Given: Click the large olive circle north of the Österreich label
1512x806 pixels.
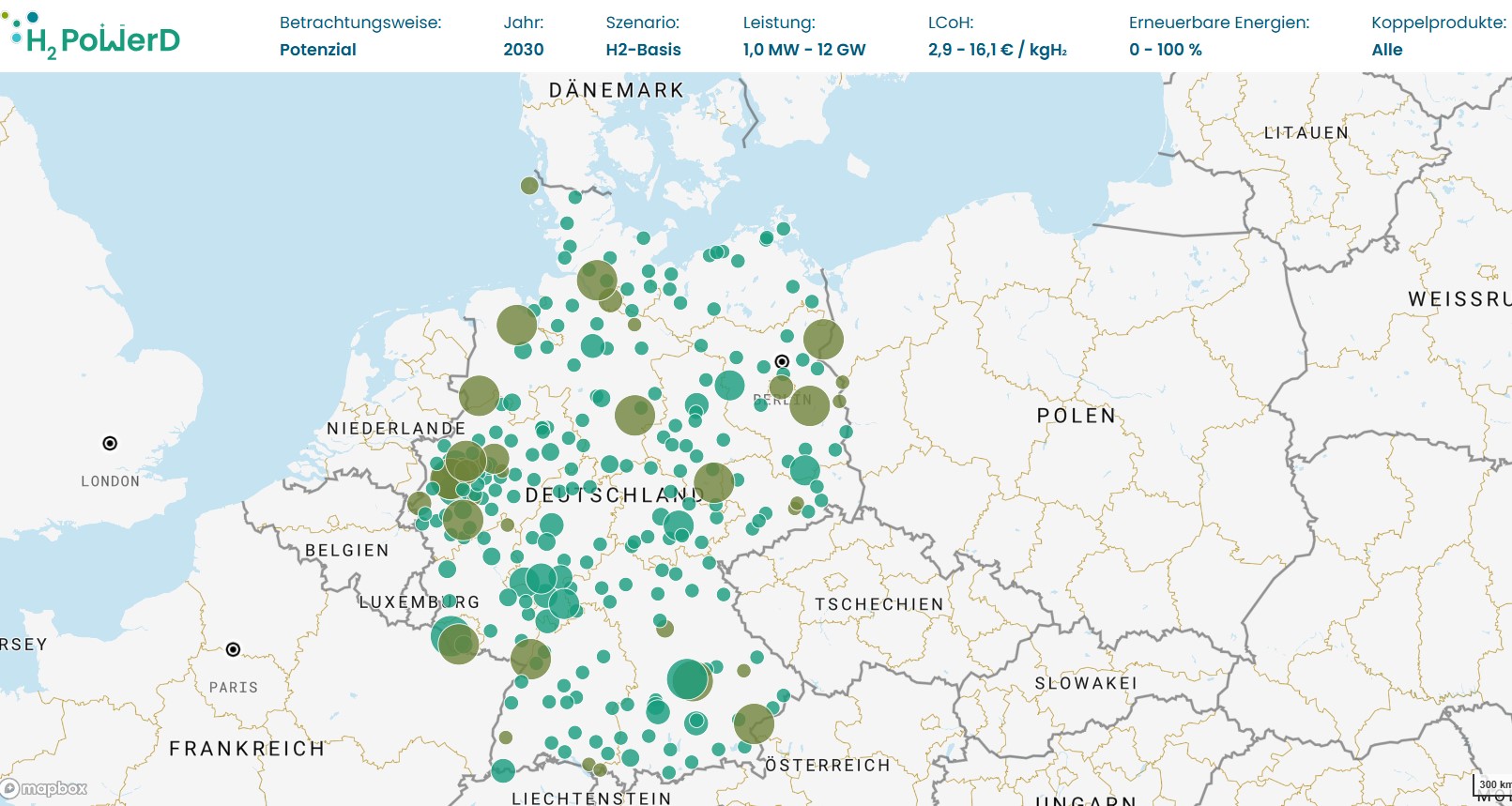Looking at the screenshot, I should tap(754, 724).
